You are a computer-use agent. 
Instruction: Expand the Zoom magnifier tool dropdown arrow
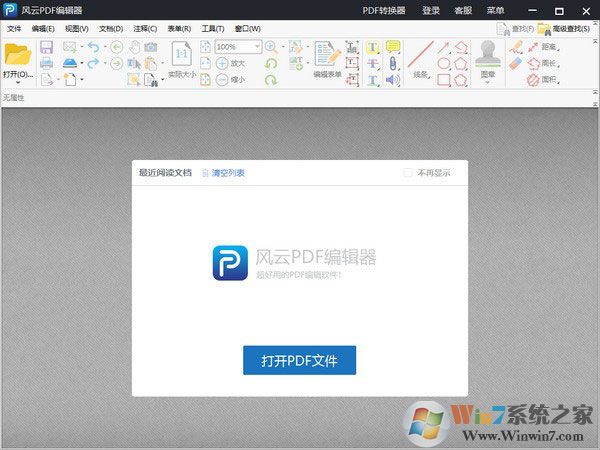point(283,47)
